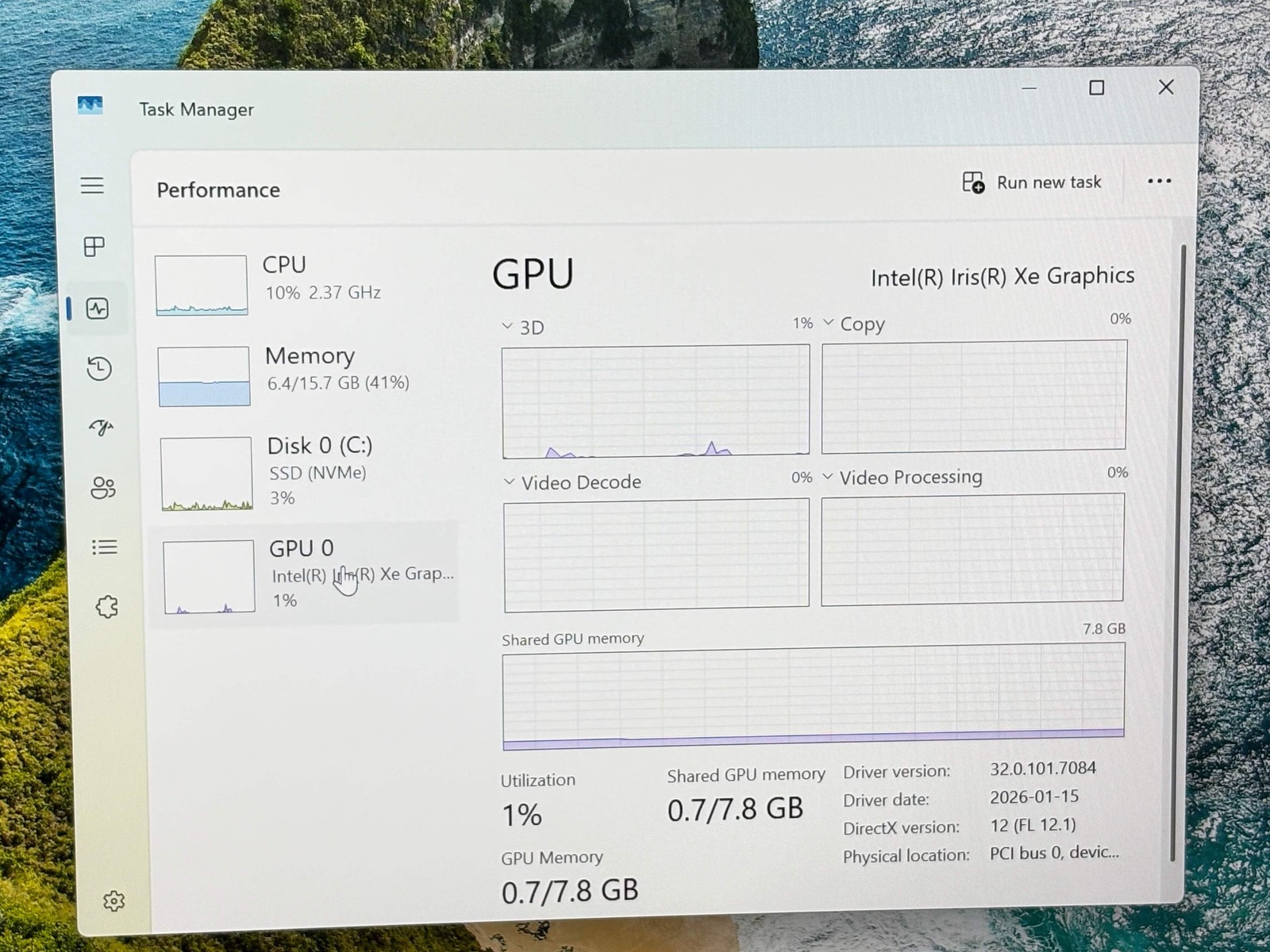
Task: Click the Run new task icon
Action: click(973, 182)
